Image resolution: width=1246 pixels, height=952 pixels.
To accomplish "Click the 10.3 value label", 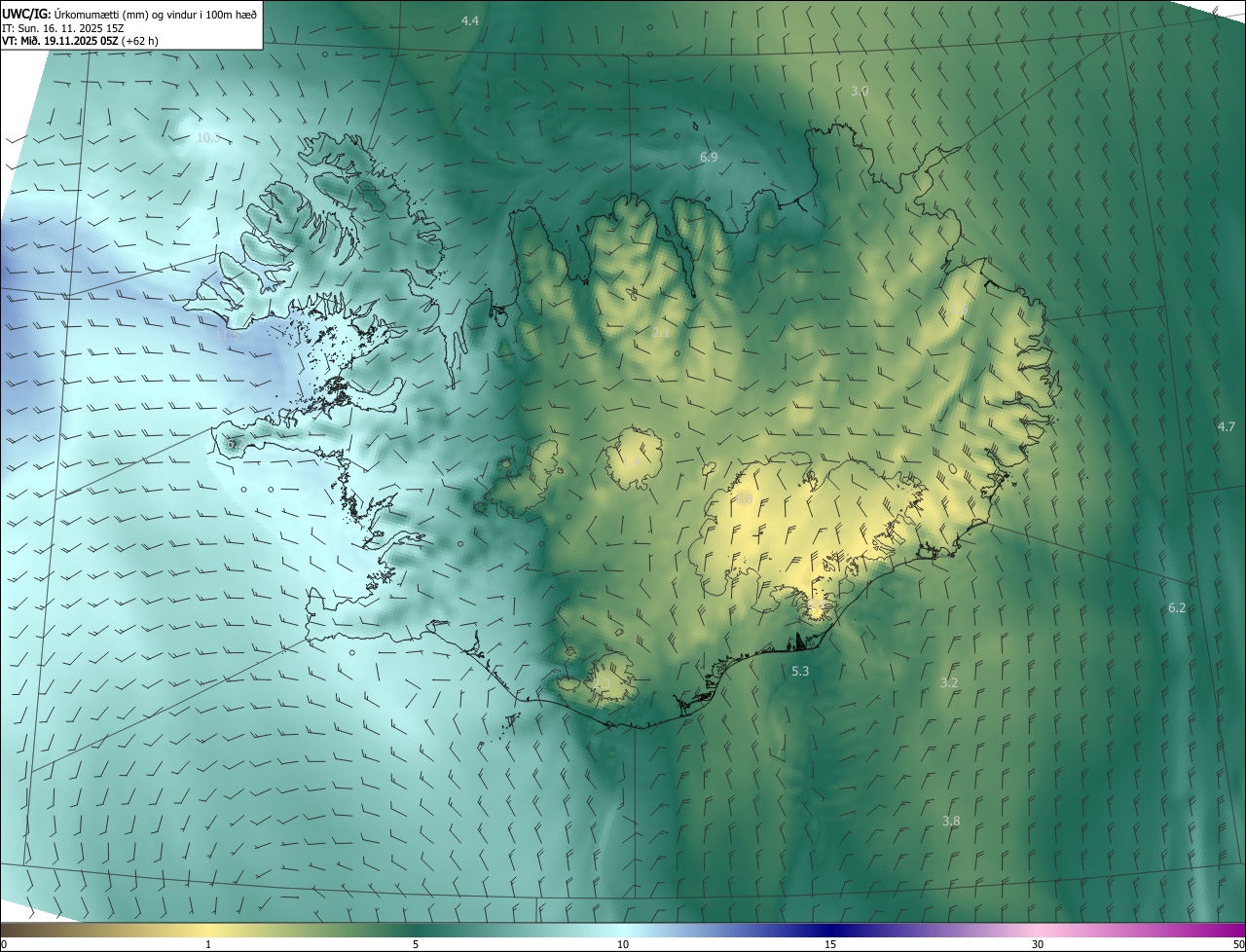I will click(x=208, y=138).
